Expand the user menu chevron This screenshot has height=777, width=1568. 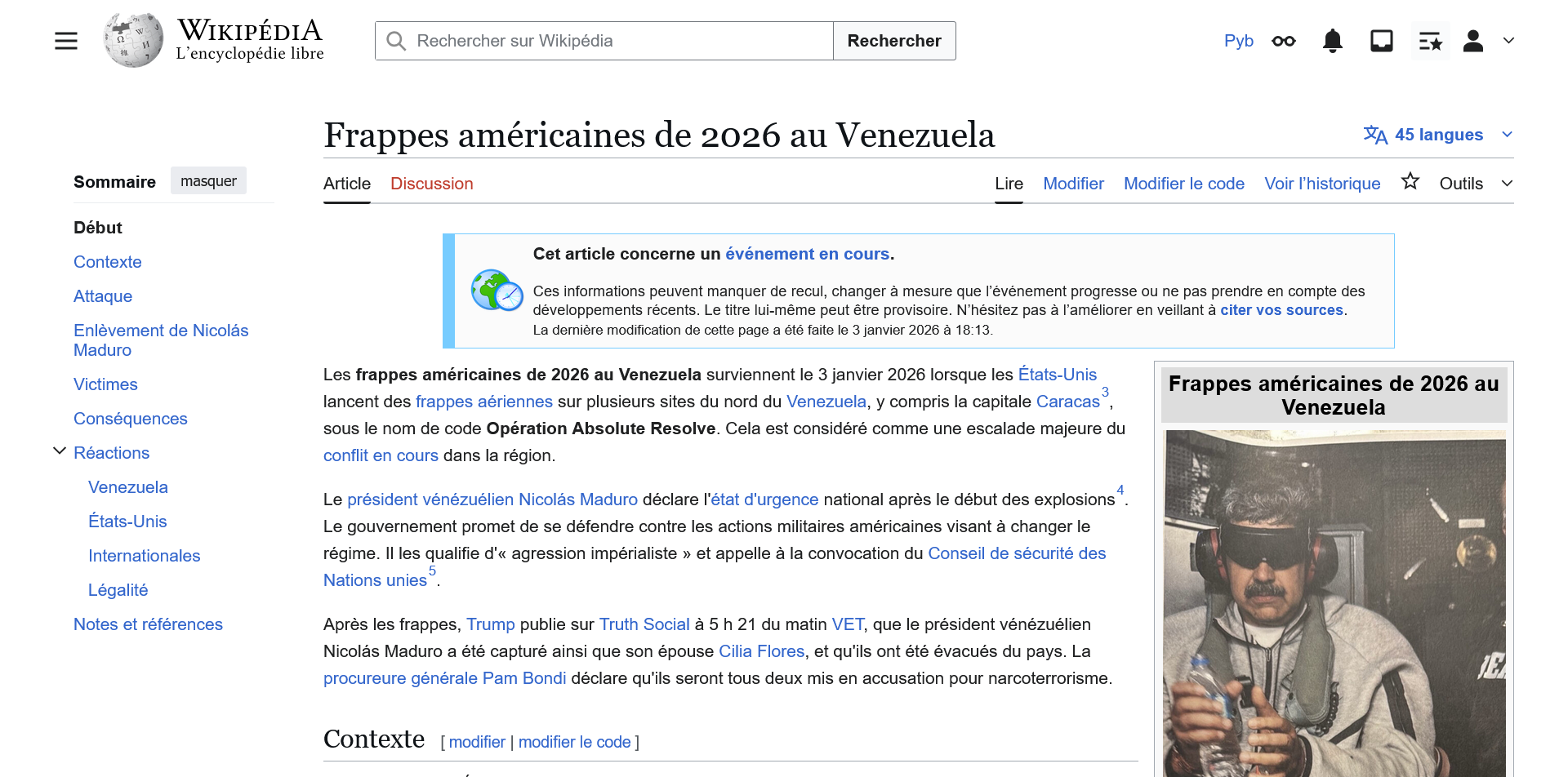click(x=1508, y=41)
